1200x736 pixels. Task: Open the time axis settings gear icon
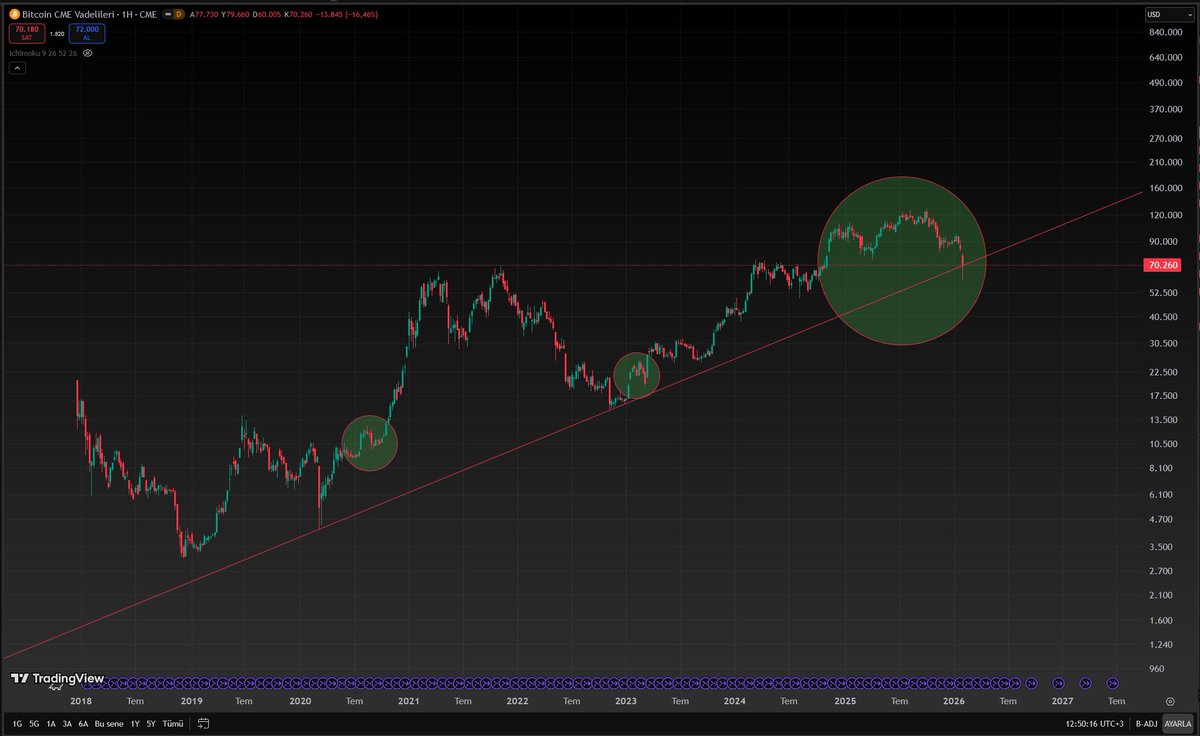(x=1170, y=702)
